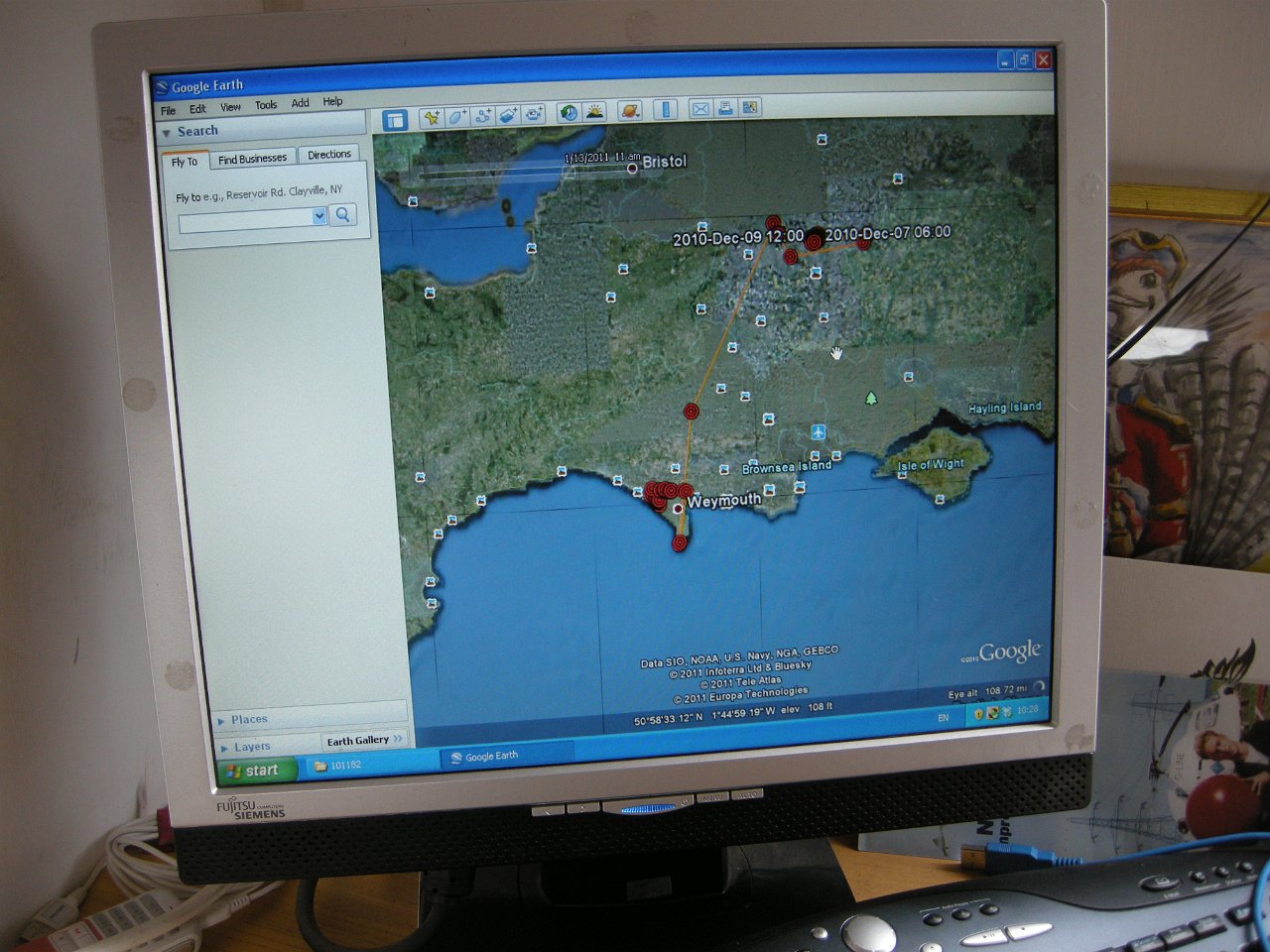Open the Fly To history dropdown arrow
The width and height of the screenshot is (1270, 952).
(318, 216)
